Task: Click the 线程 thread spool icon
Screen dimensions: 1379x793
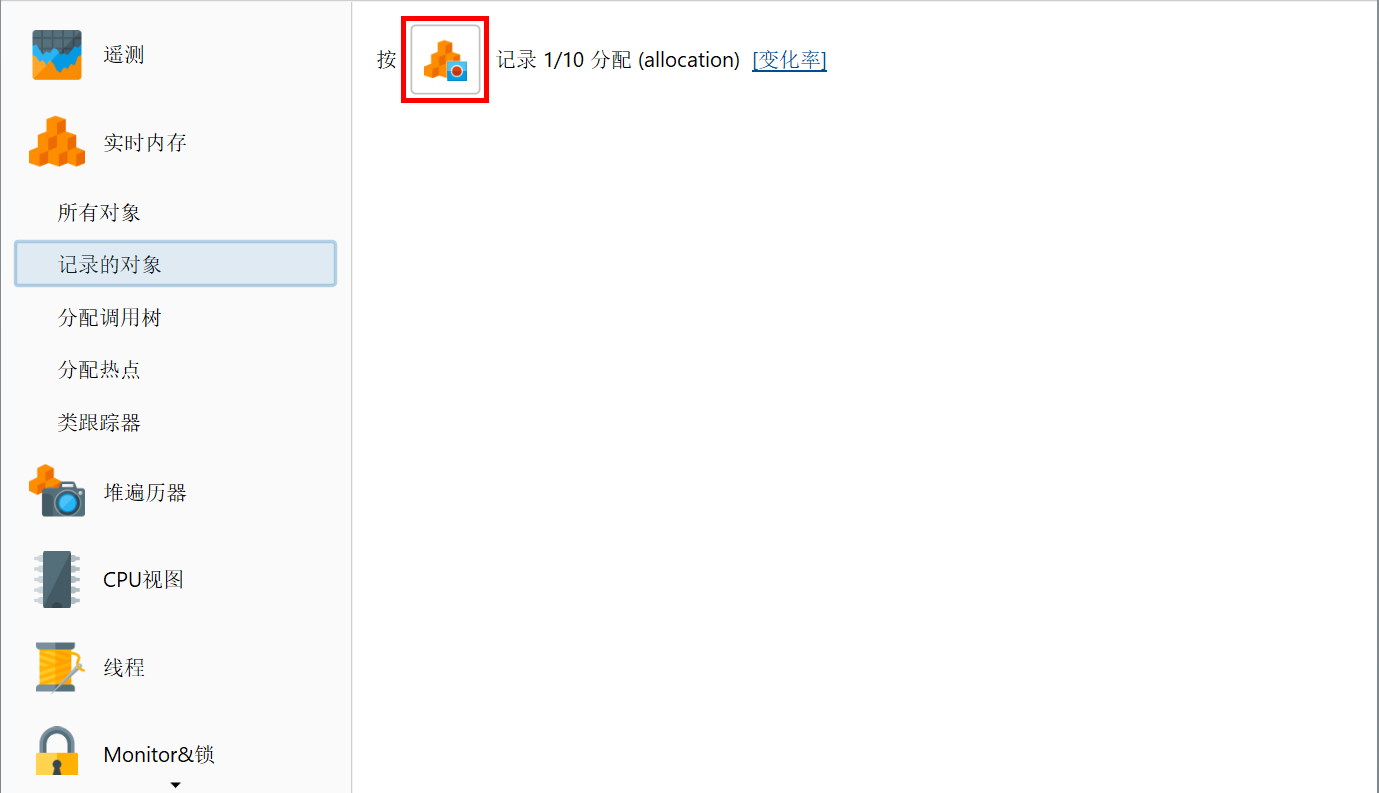Action: click(x=59, y=667)
